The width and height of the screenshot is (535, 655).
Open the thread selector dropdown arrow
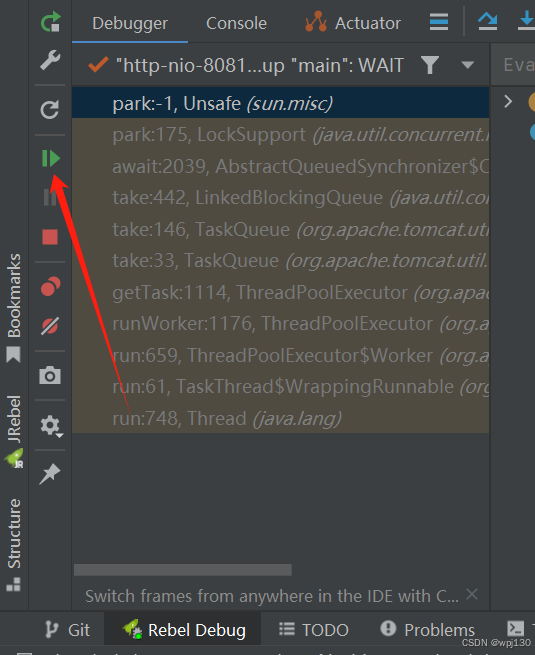pyautogui.click(x=467, y=65)
